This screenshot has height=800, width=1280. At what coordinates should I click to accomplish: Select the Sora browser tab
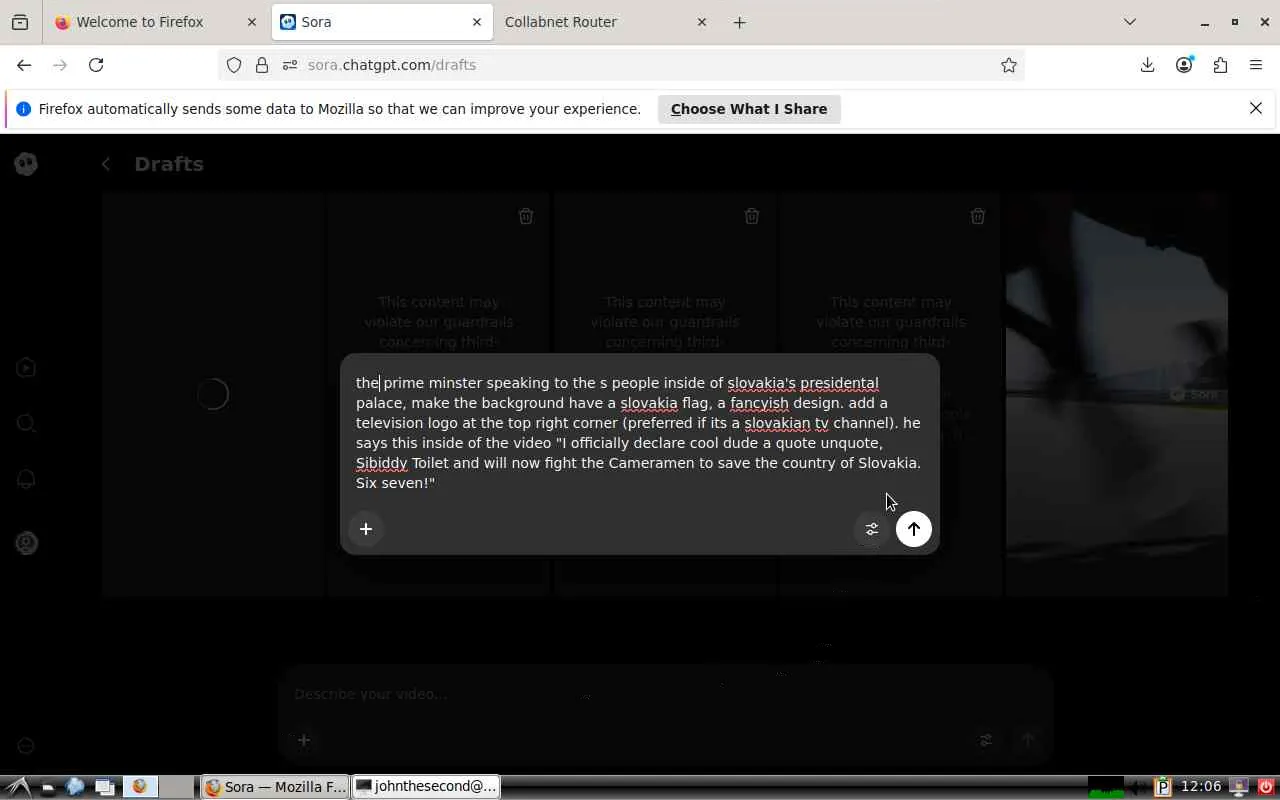click(x=381, y=22)
